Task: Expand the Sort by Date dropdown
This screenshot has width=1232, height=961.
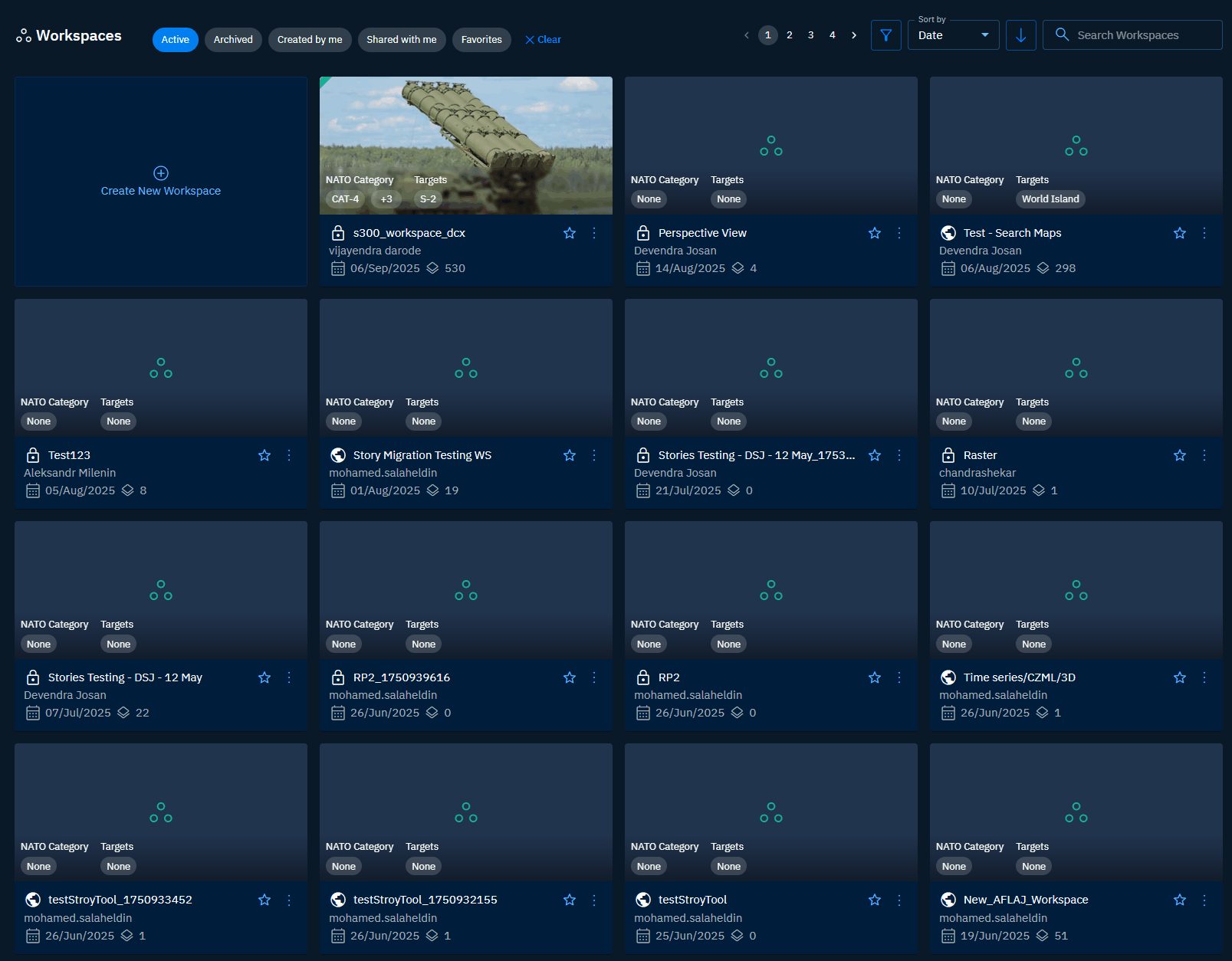Action: coord(953,35)
